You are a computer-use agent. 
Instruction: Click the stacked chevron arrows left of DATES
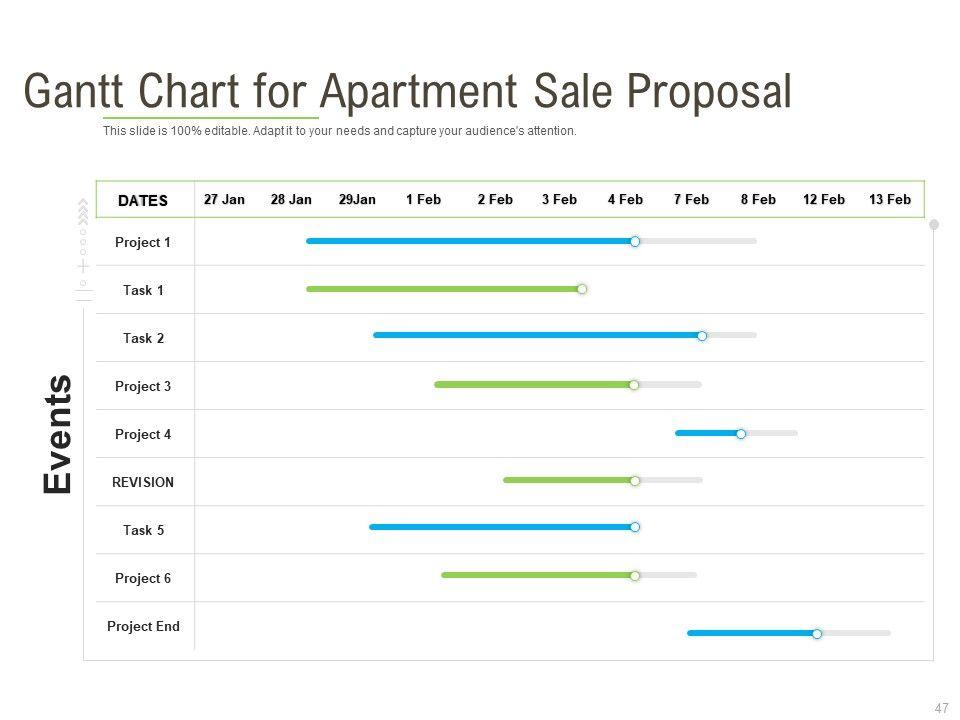[83, 213]
